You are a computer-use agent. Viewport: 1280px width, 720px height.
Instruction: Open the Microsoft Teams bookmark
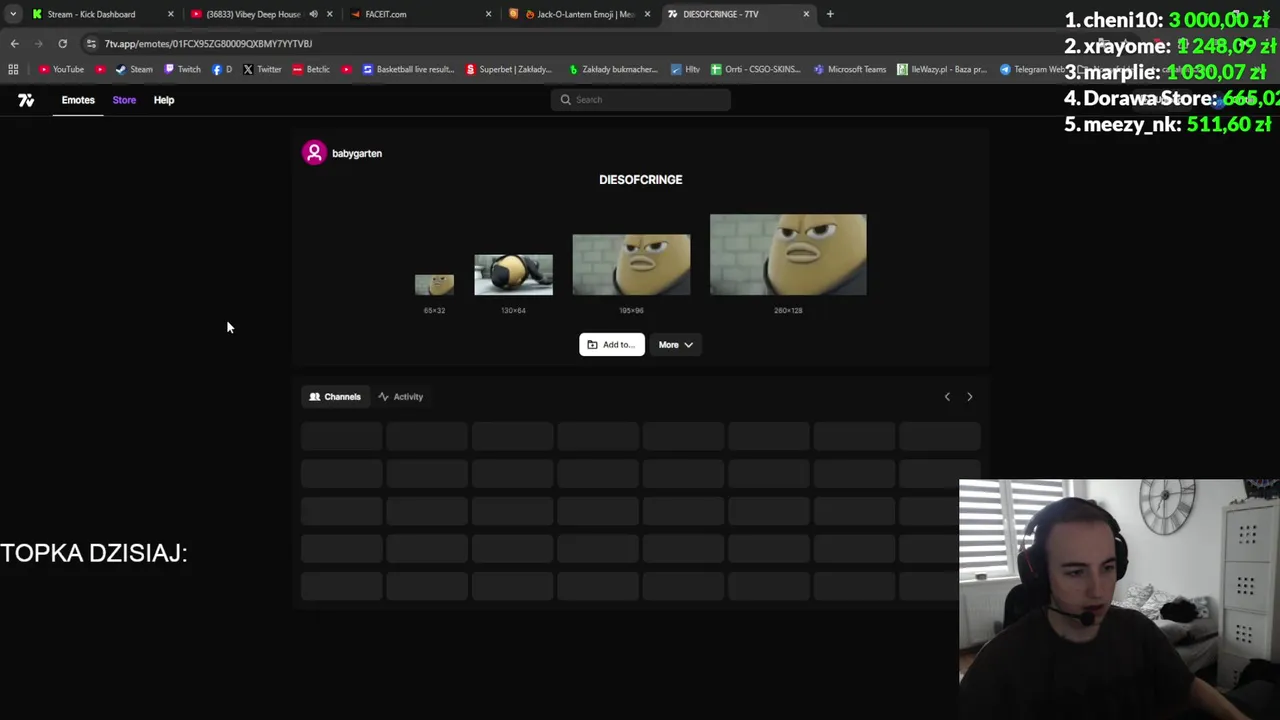tap(850, 69)
